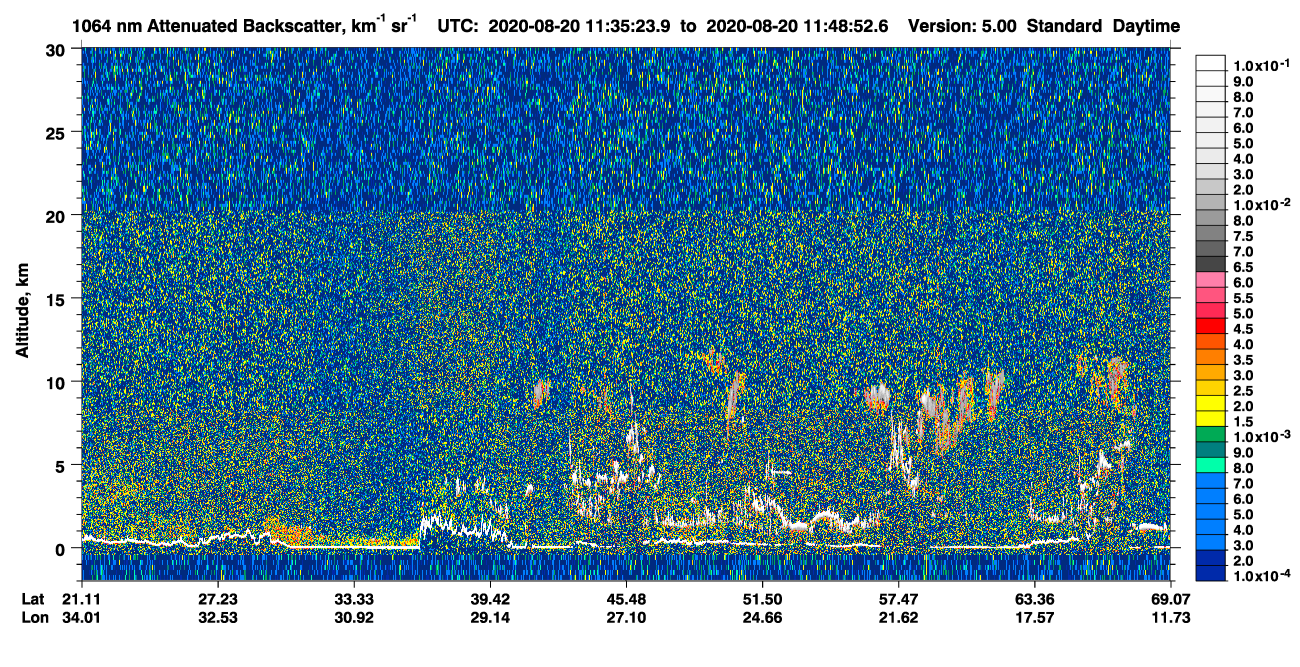Click latitude value "57.47"

pos(898,598)
